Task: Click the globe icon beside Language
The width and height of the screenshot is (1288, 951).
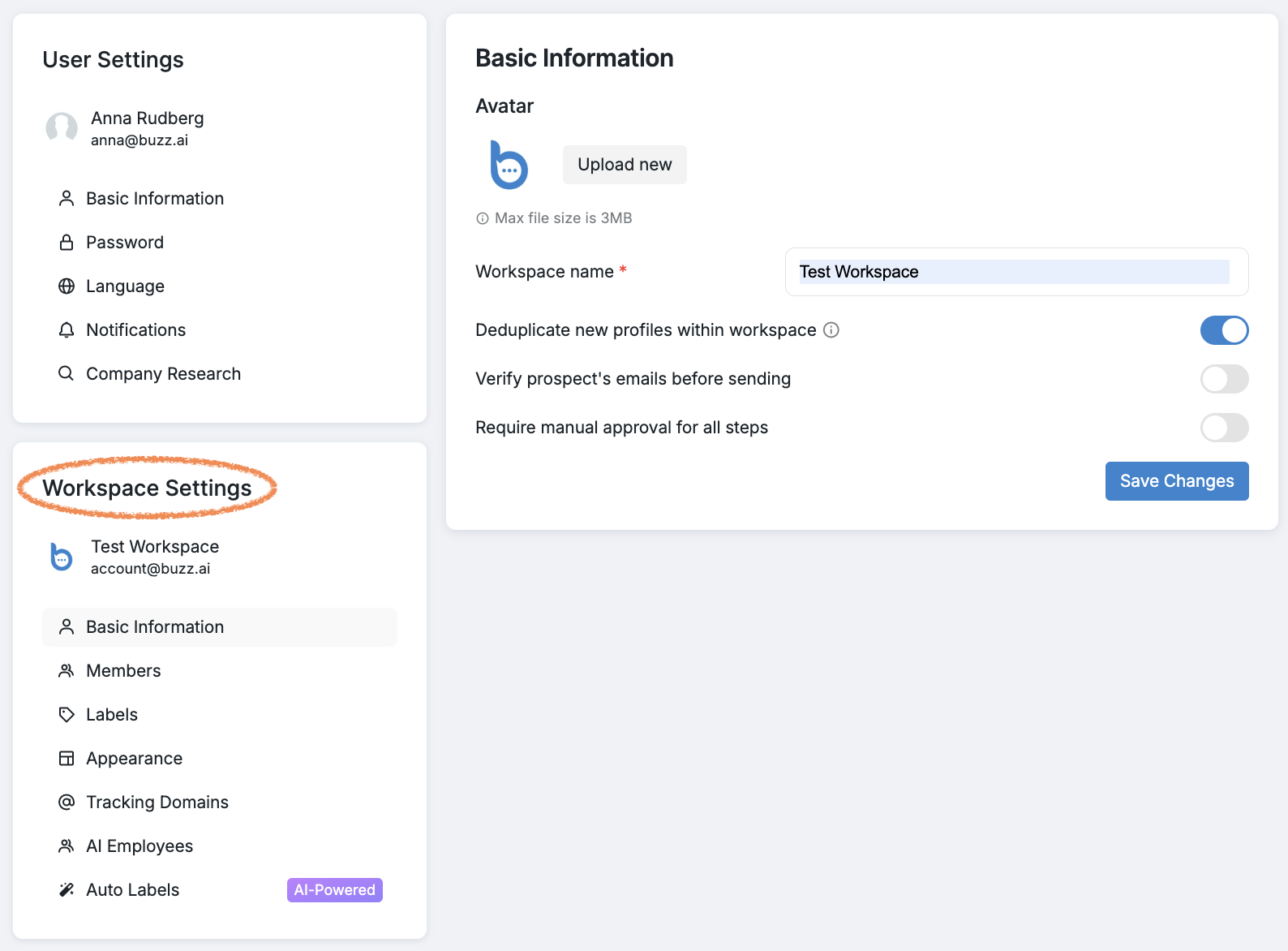Action: pyautogui.click(x=67, y=286)
